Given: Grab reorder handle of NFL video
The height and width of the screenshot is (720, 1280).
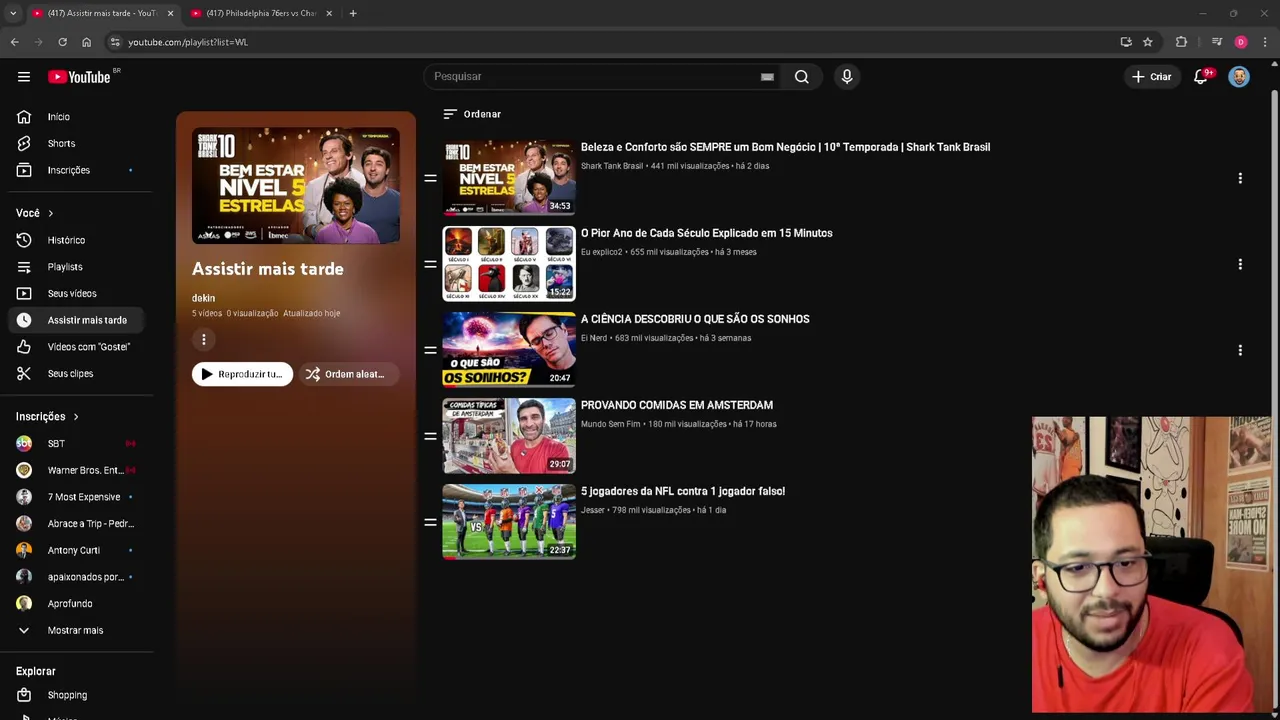Looking at the screenshot, I should click(430, 522).
